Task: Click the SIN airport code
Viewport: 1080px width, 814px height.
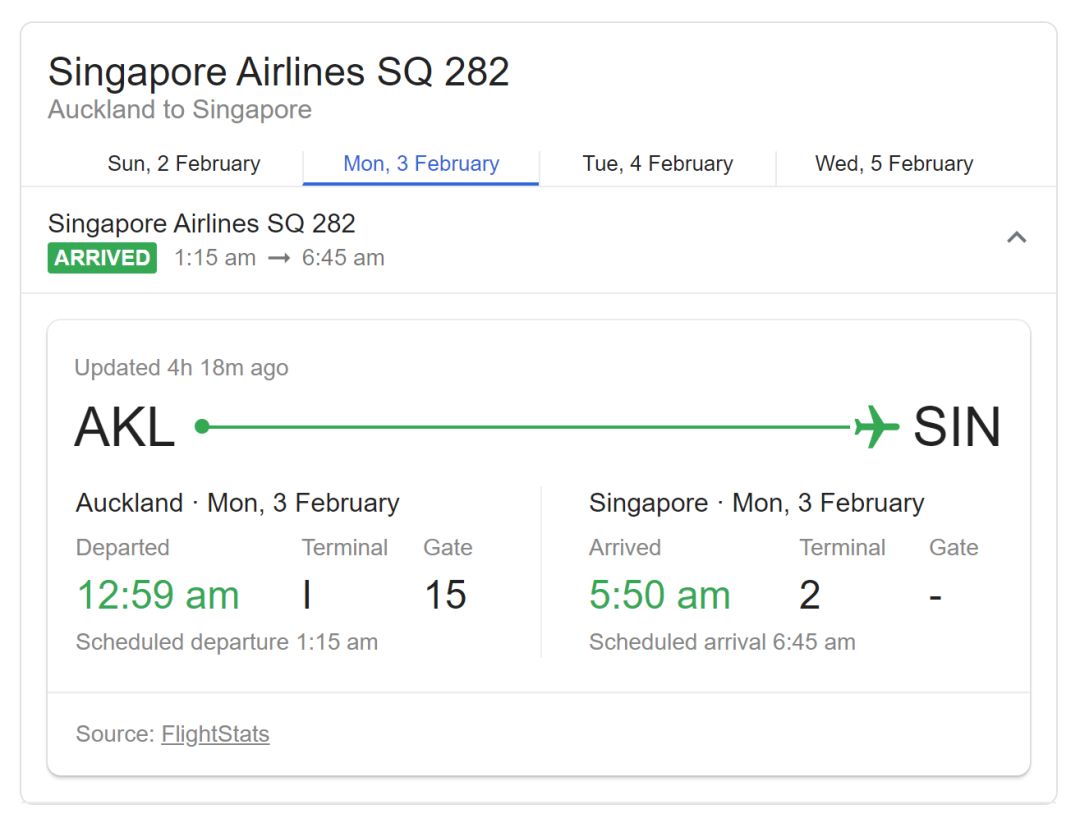Action: 956,428
